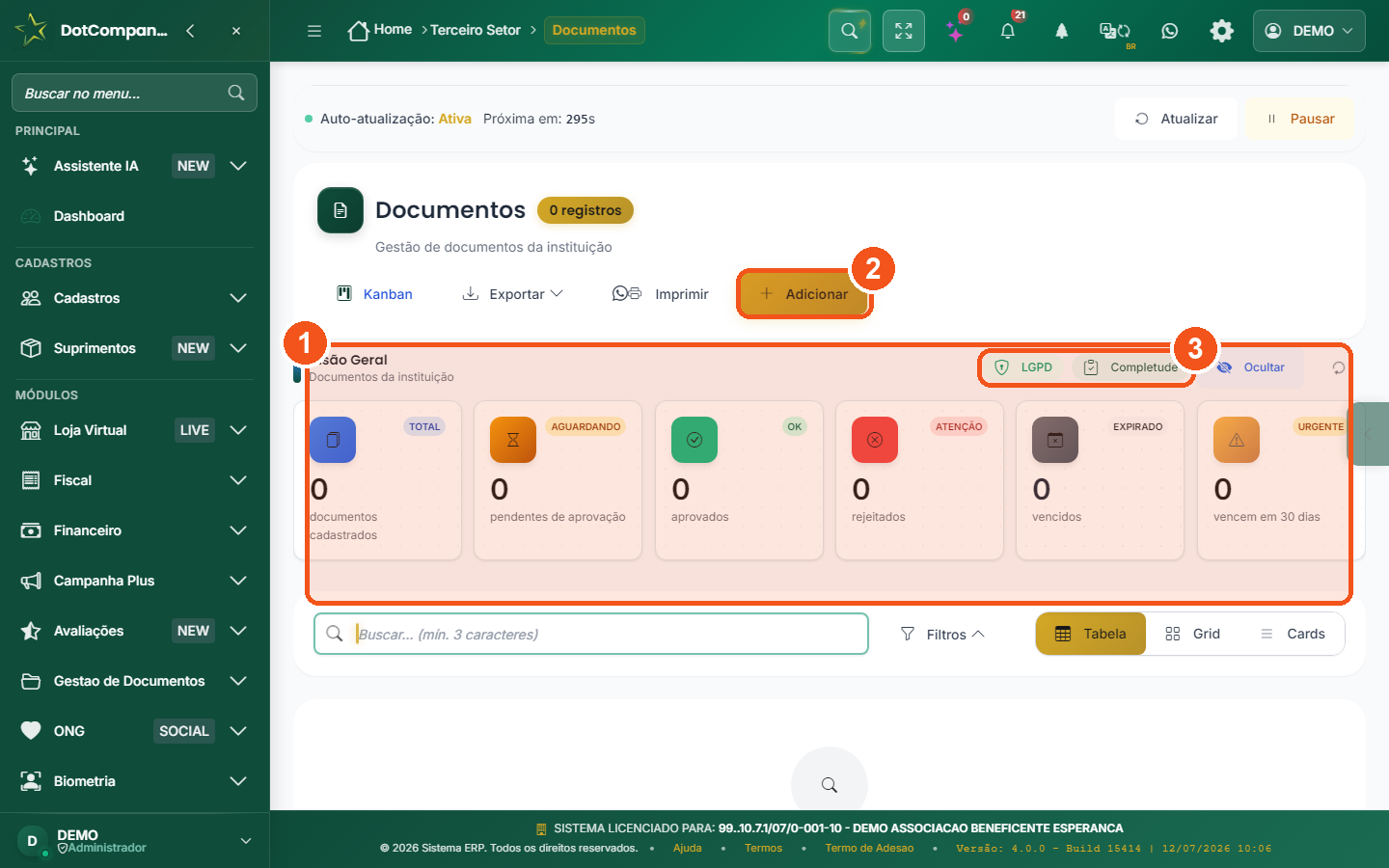The image size is (1389, 868).
Task: Expand the Campanha Plus menu chevron
Action: coord(238,581)
